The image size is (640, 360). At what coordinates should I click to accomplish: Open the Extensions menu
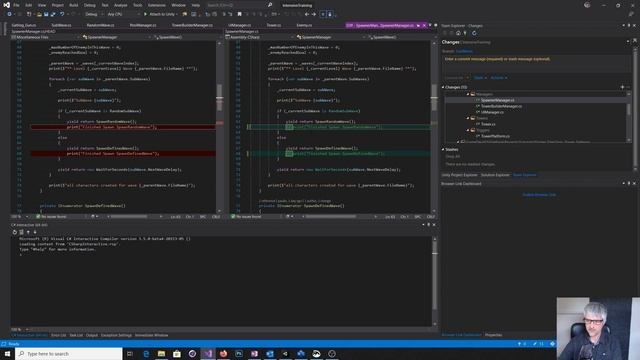(156, 5)
